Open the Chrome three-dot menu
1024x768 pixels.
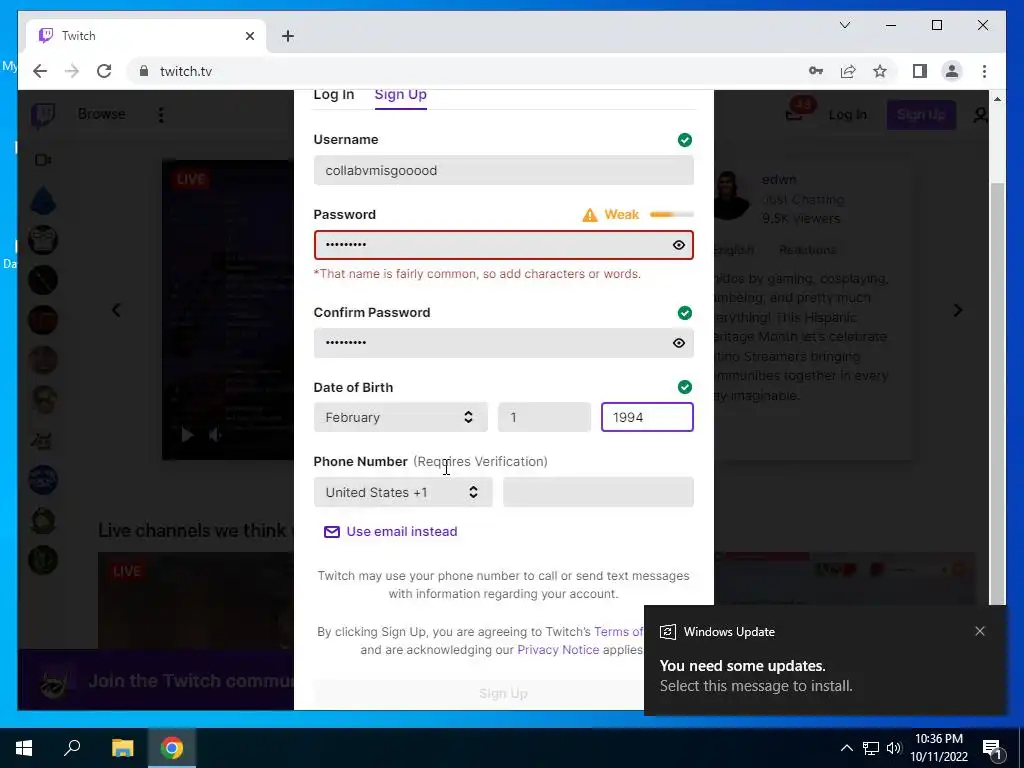coord(984,71)
